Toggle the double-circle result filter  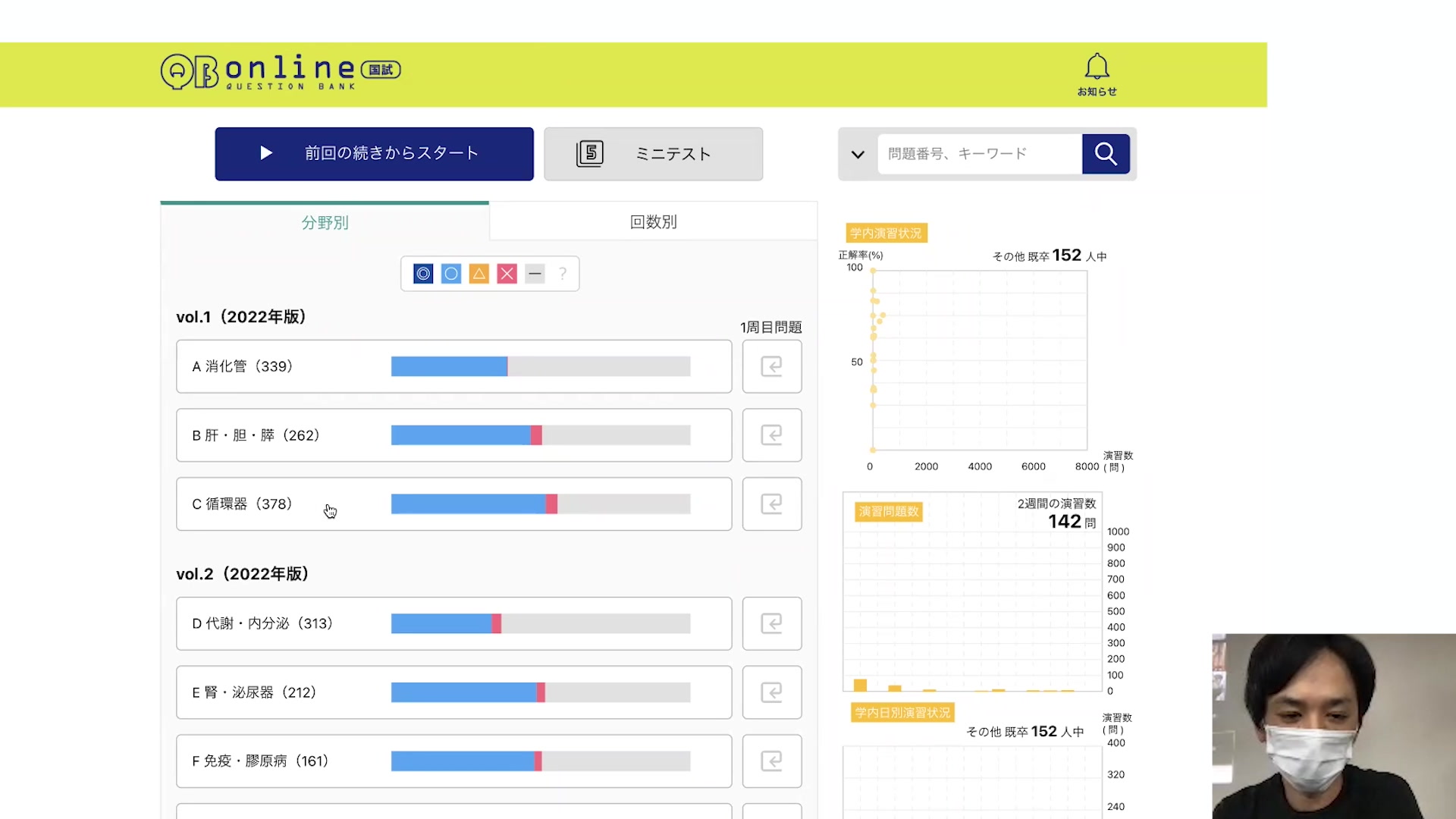[423, 274]
